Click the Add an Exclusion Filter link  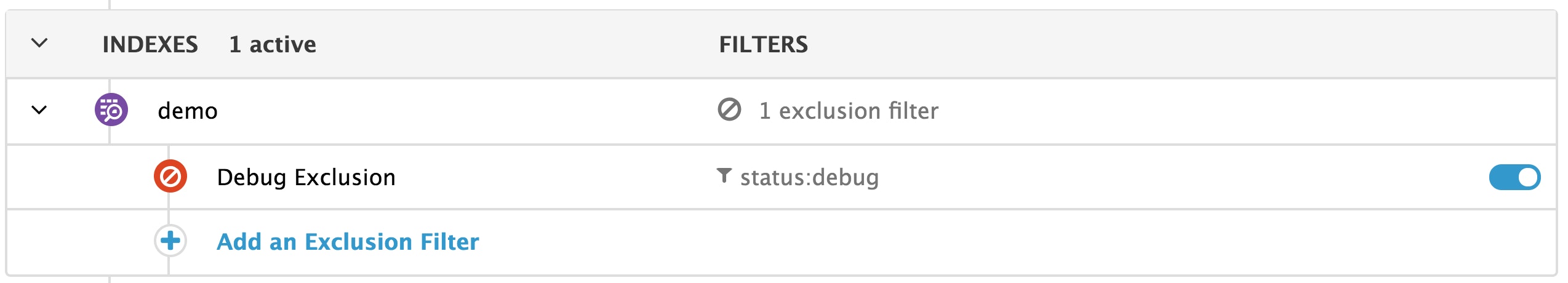pos(348,242)
